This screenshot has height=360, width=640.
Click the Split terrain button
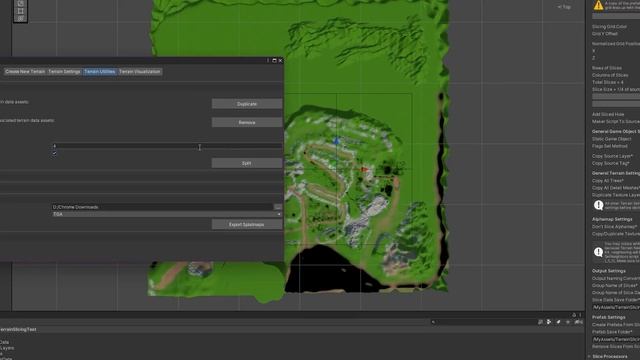[x=247, y=163]
